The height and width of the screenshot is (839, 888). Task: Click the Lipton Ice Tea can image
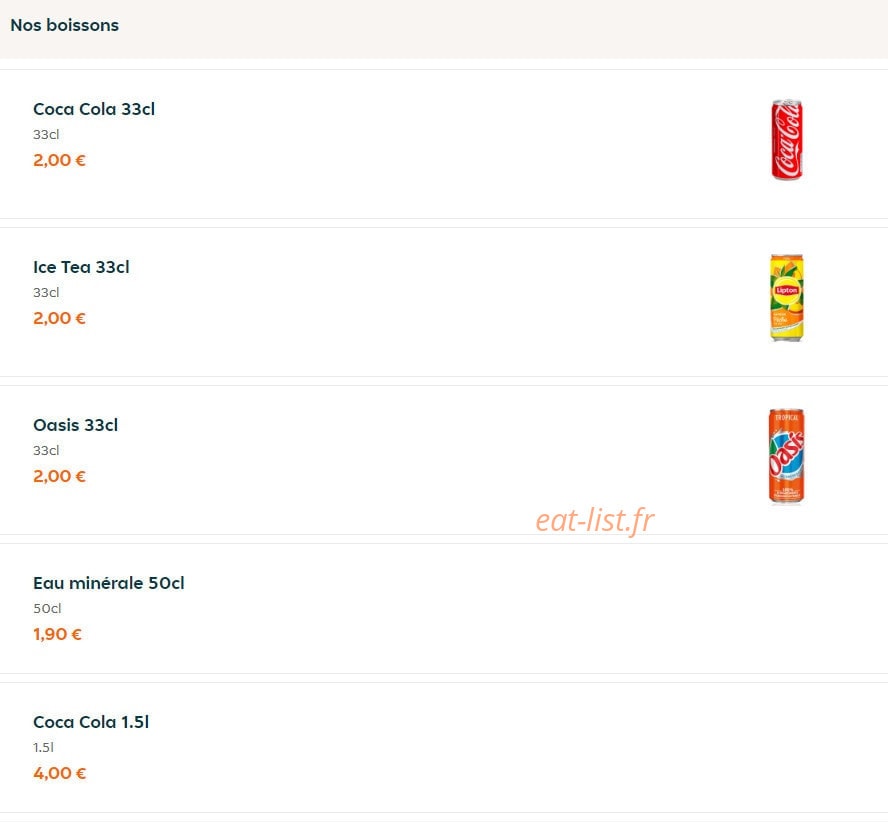coord(787,298)
